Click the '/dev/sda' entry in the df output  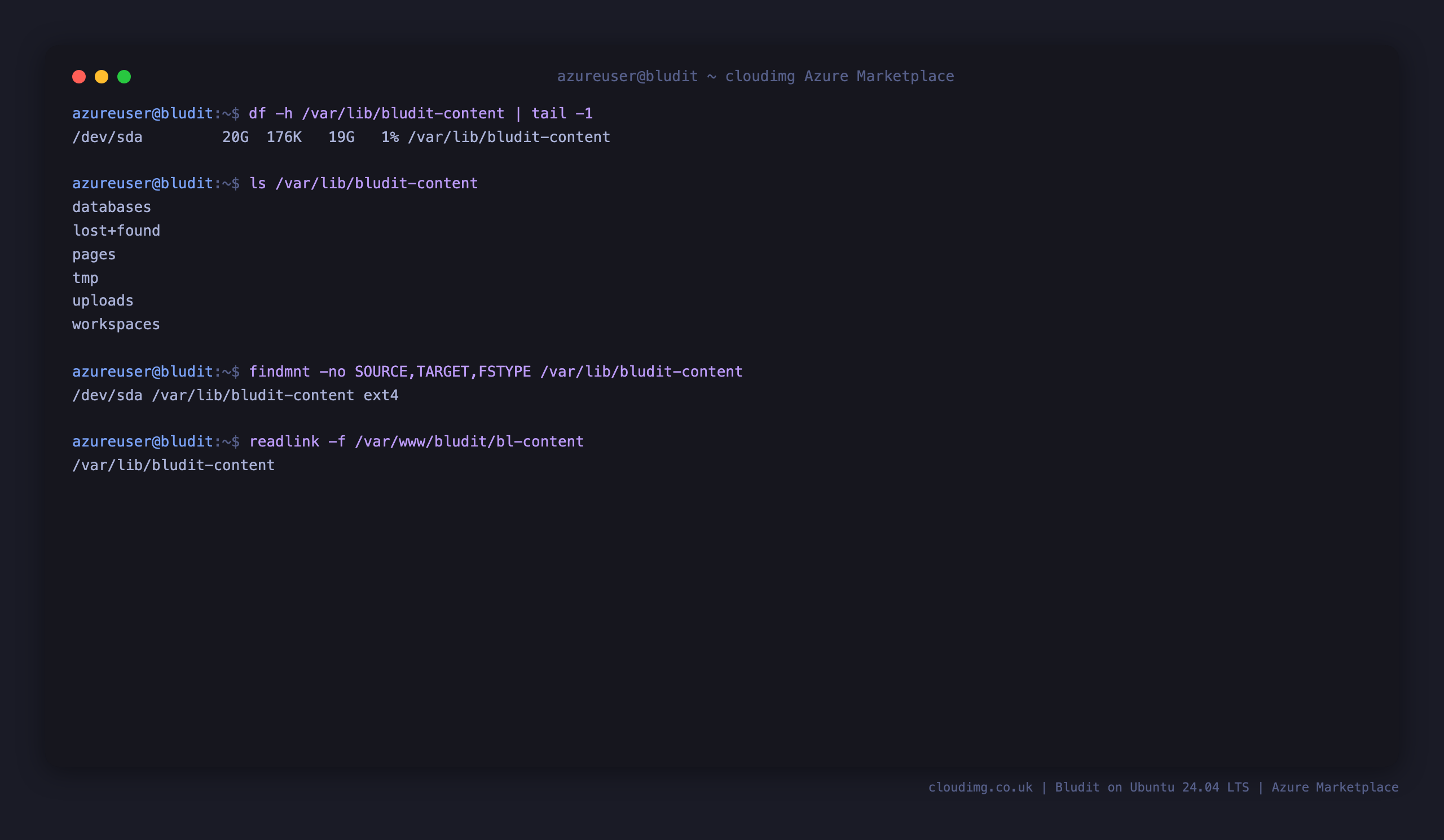click(107, 138)
